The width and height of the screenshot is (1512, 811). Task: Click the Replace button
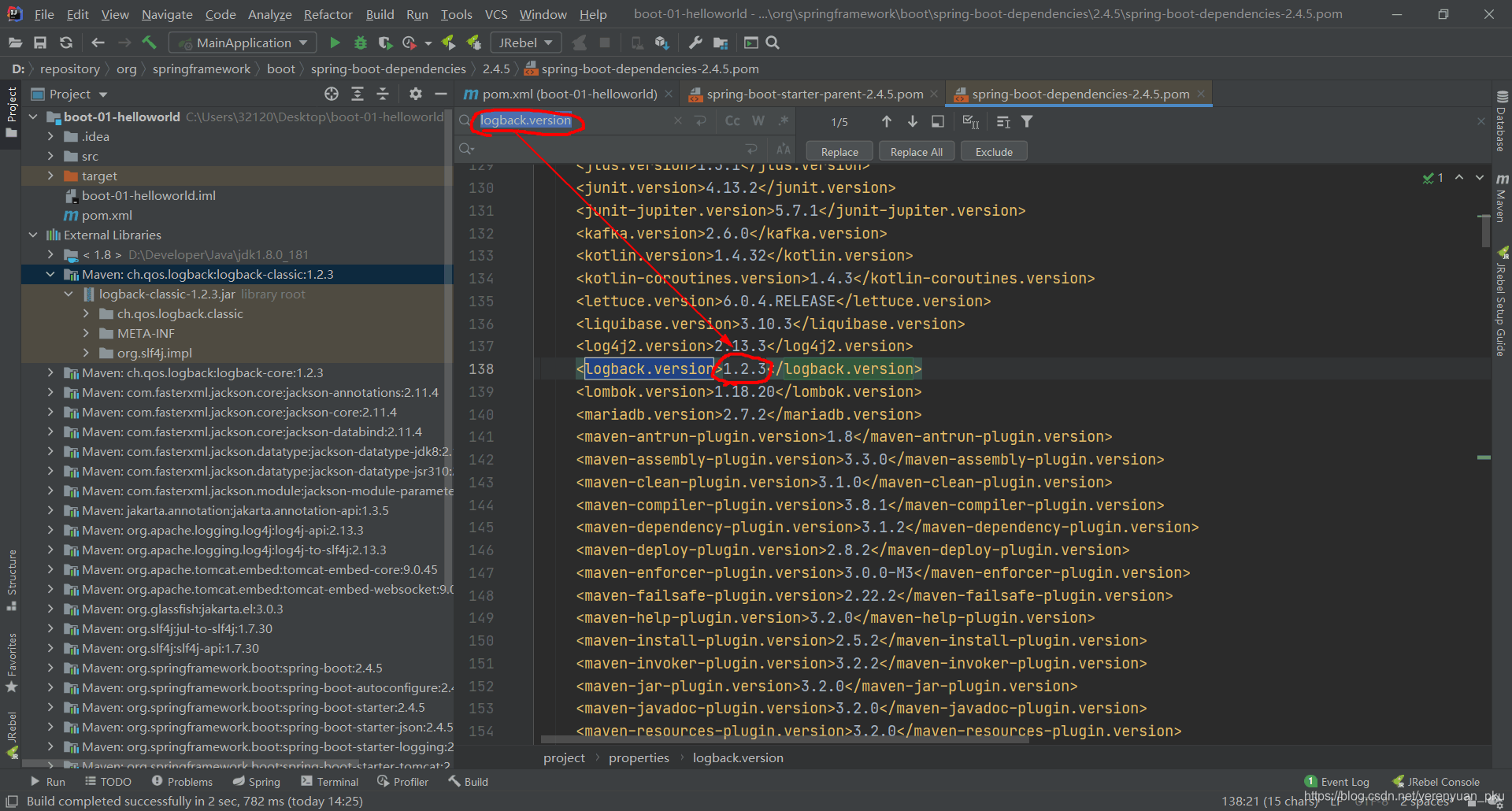(x=839, y=151)
